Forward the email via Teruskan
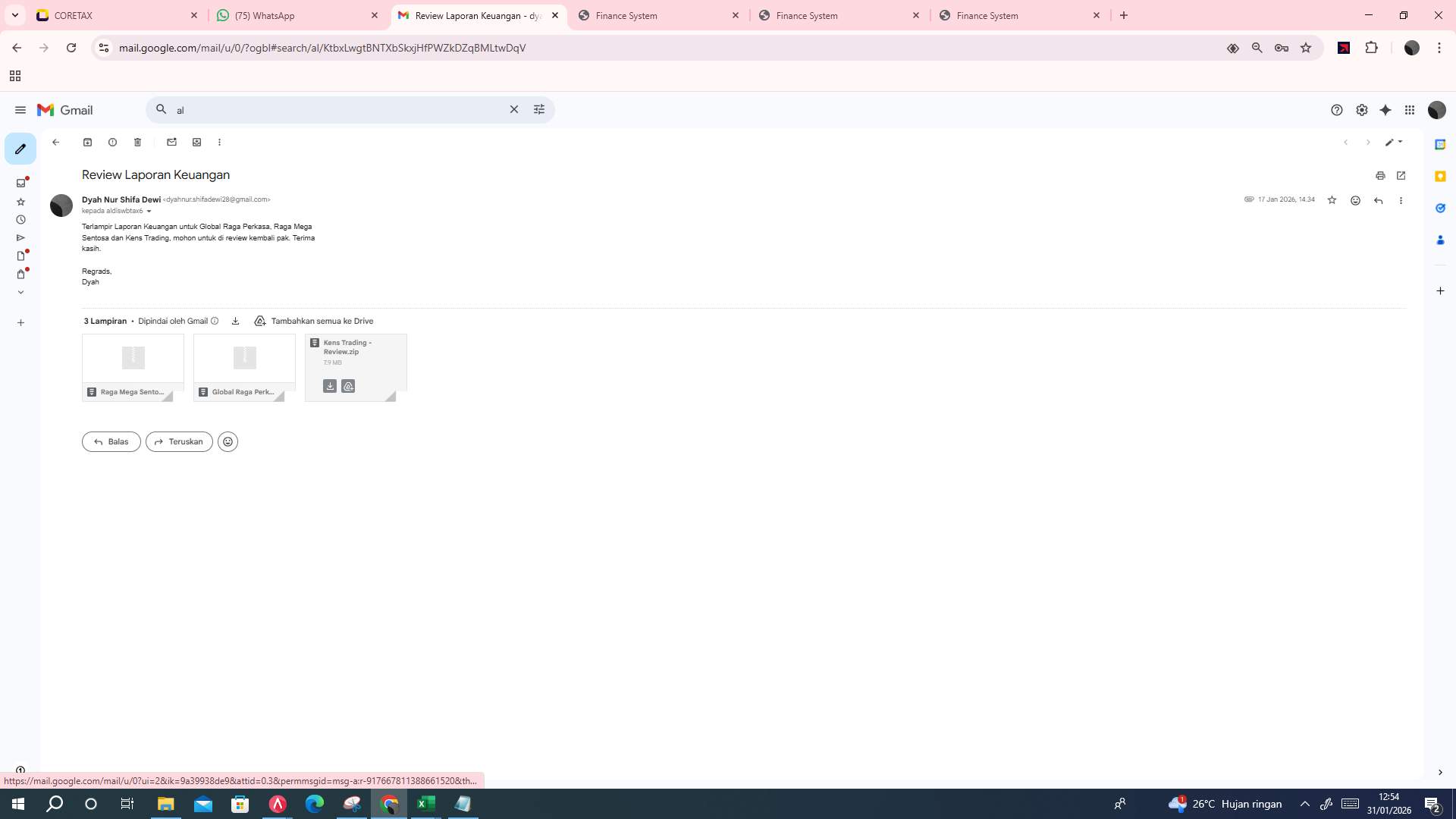 click(178, 441)
